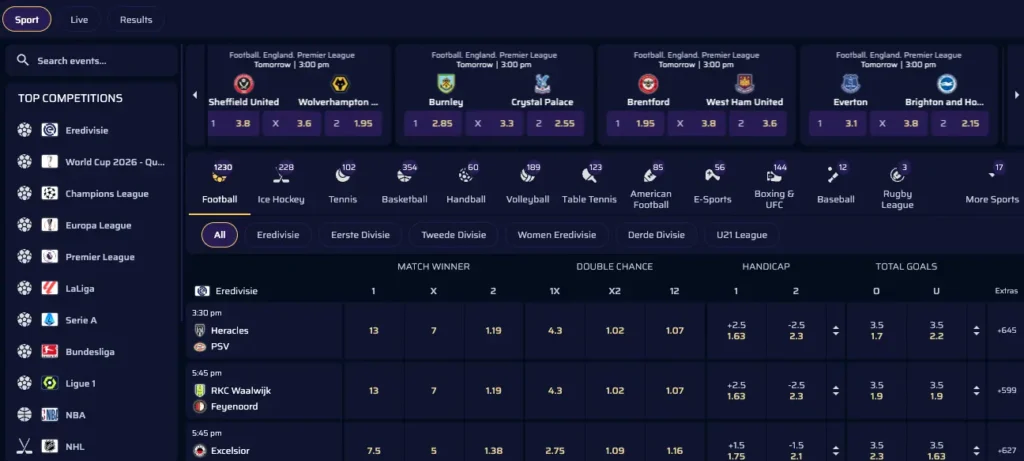Open the Rugby League sport icon
The image size is (1024, 461).
click(897, 176)
